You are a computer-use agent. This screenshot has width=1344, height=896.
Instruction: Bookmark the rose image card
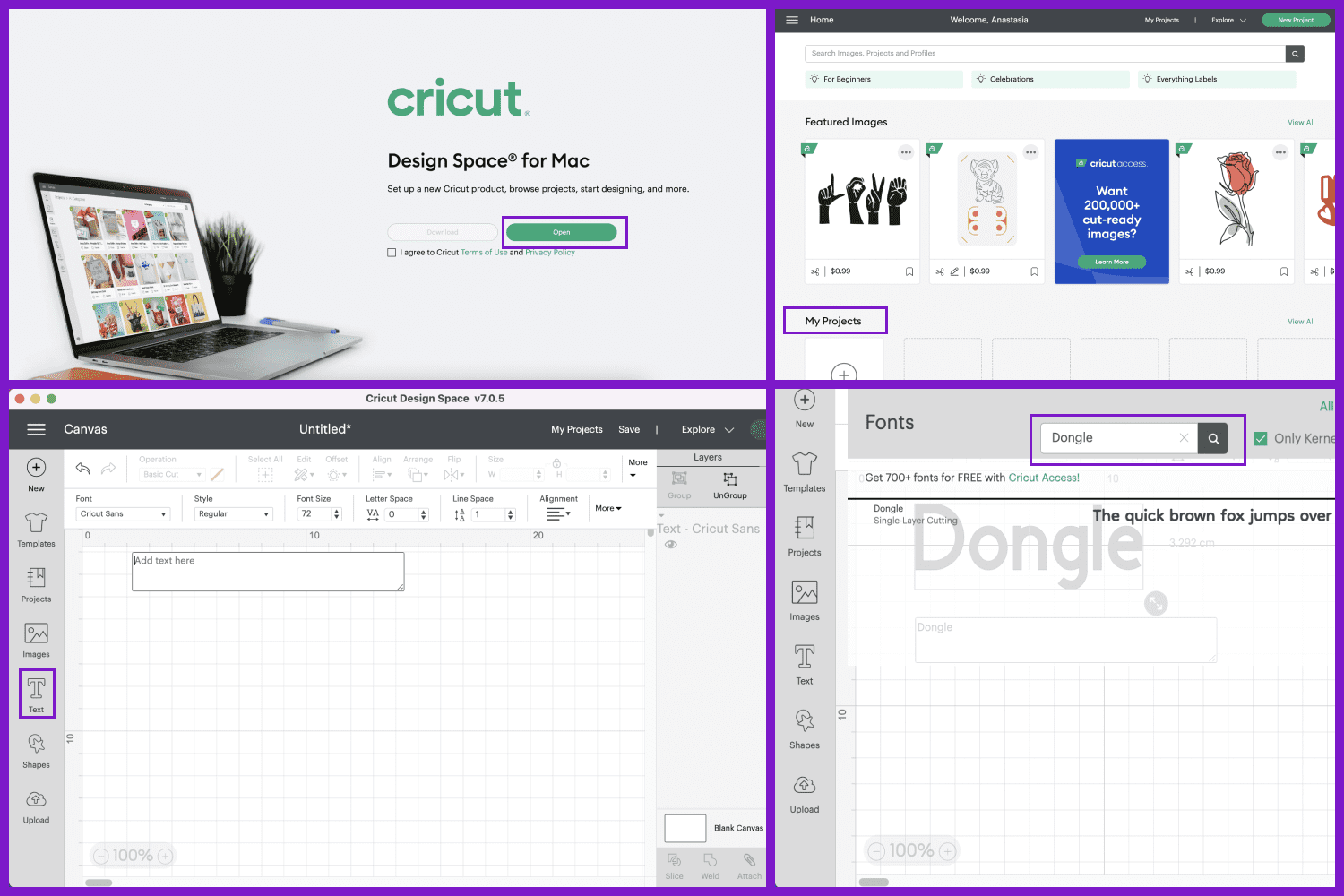pos(1284,271)
